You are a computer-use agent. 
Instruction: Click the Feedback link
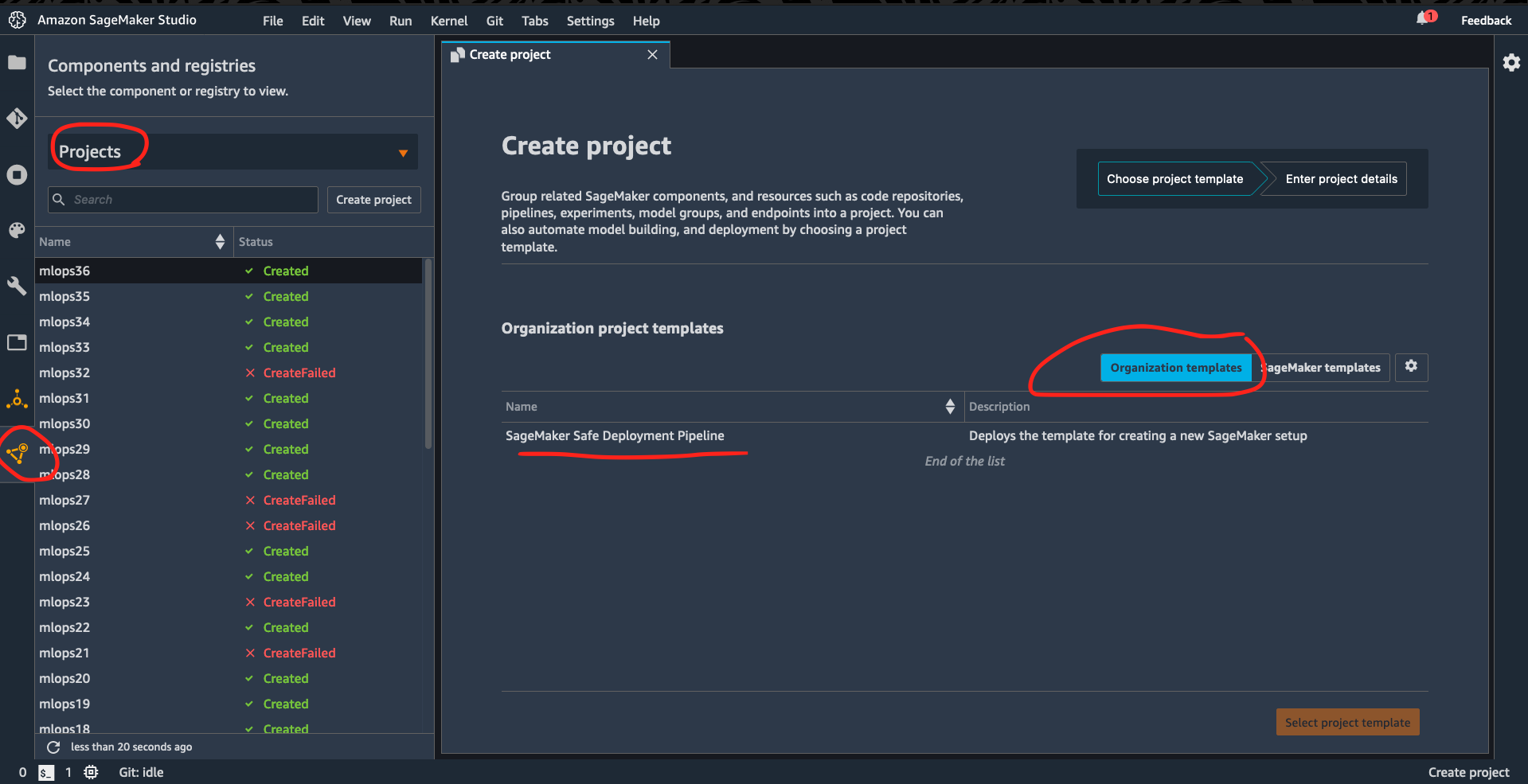pyautogui.click(x=1486, y=21)
